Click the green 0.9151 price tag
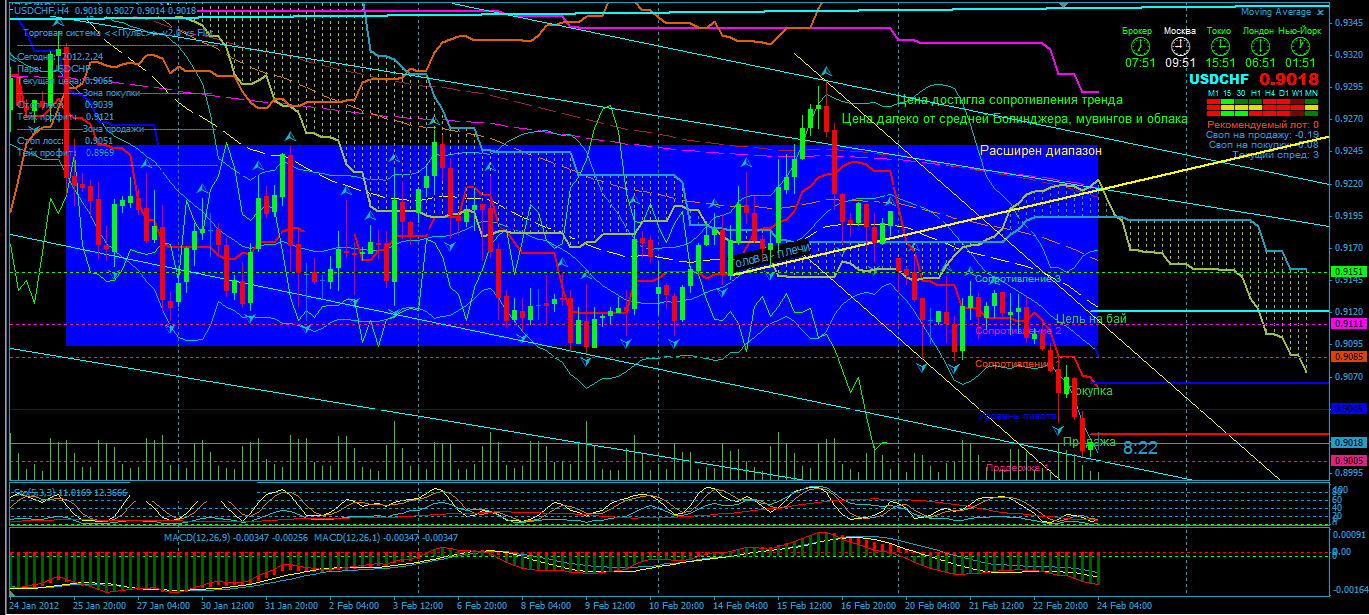Viewport: 1369px width, 615px height. point(1349,272)
